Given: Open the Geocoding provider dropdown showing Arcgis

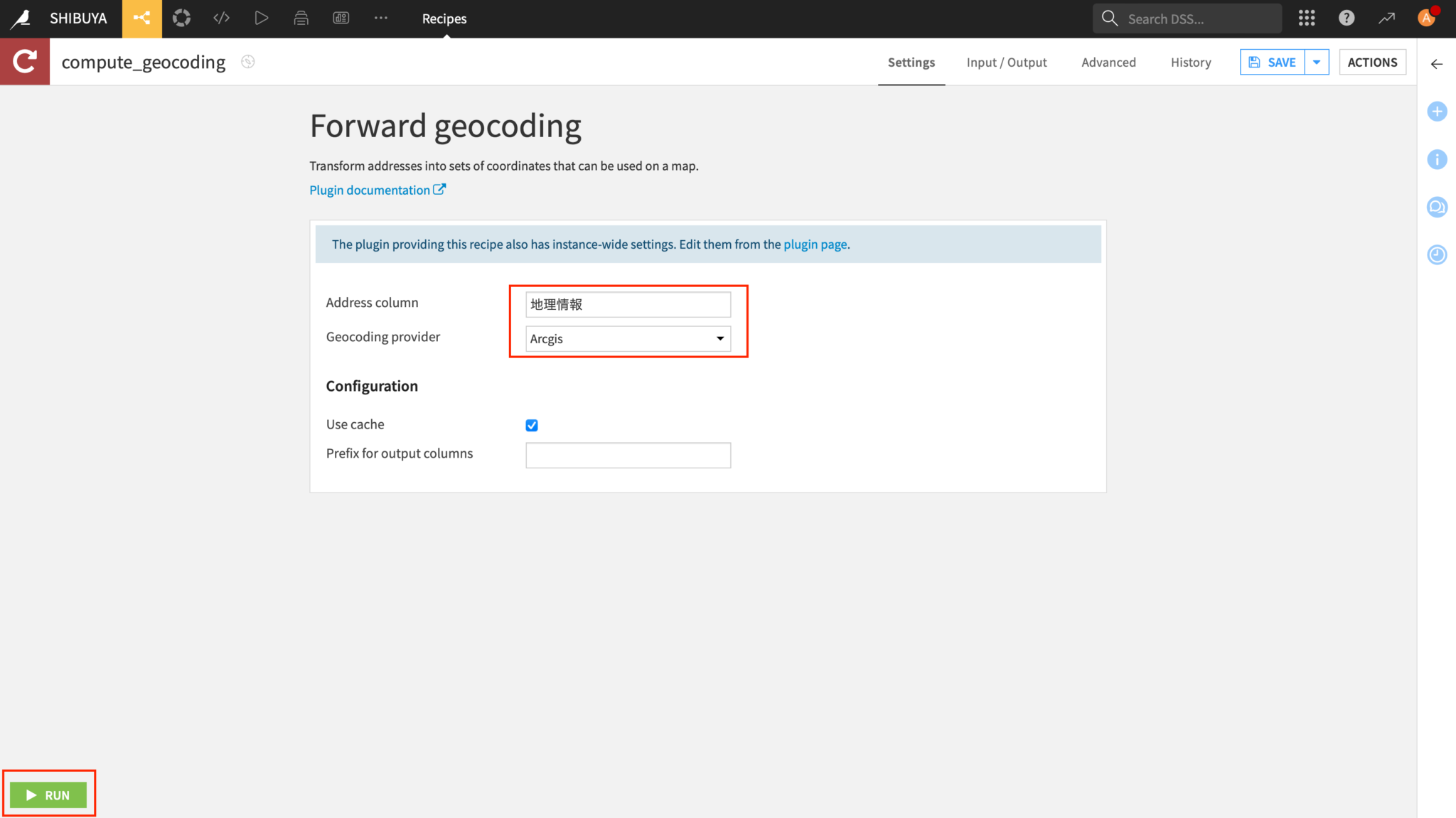Looking at the screenshot, I should click(628, 338).
